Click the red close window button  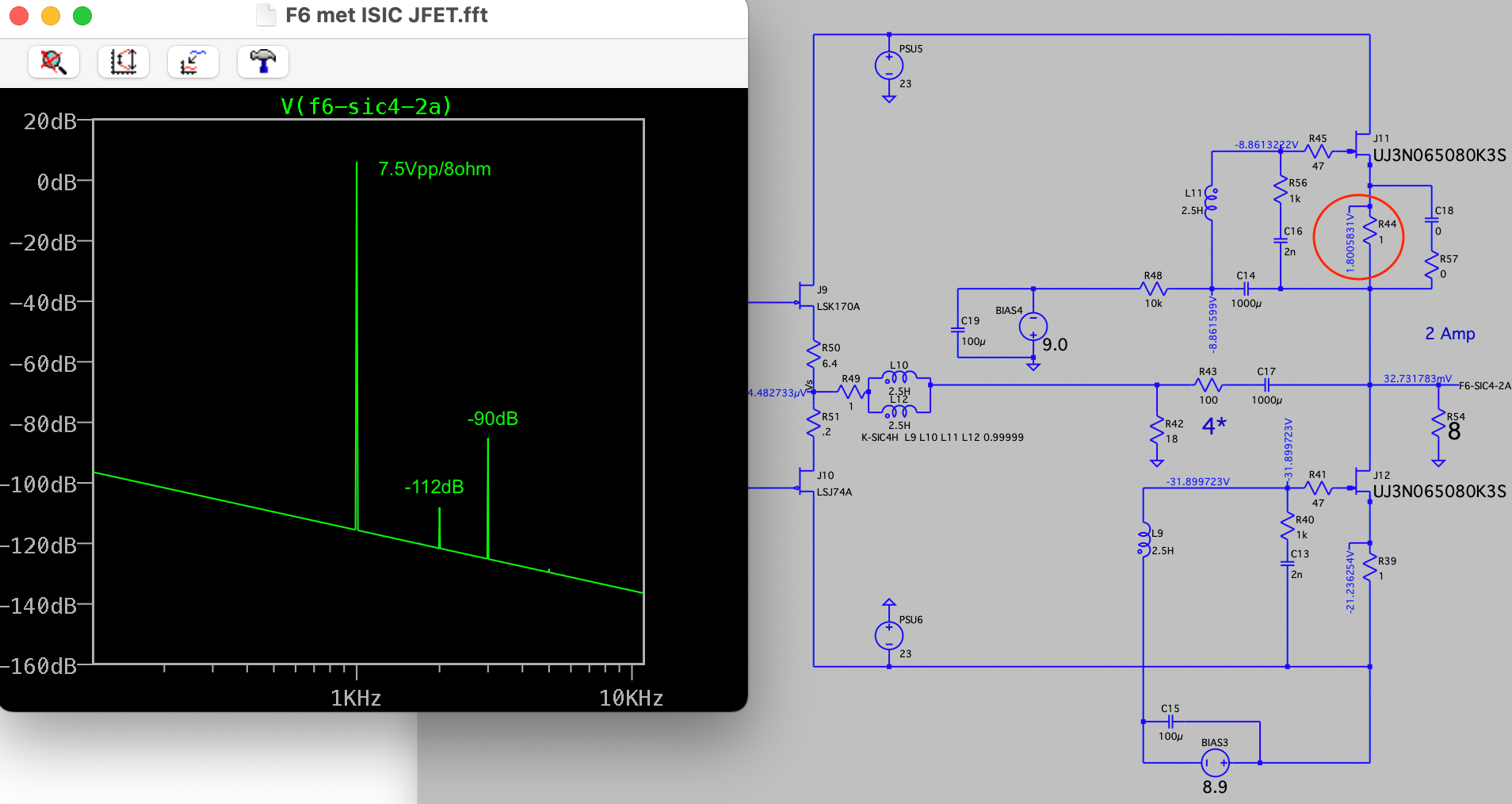click(19, 15)
